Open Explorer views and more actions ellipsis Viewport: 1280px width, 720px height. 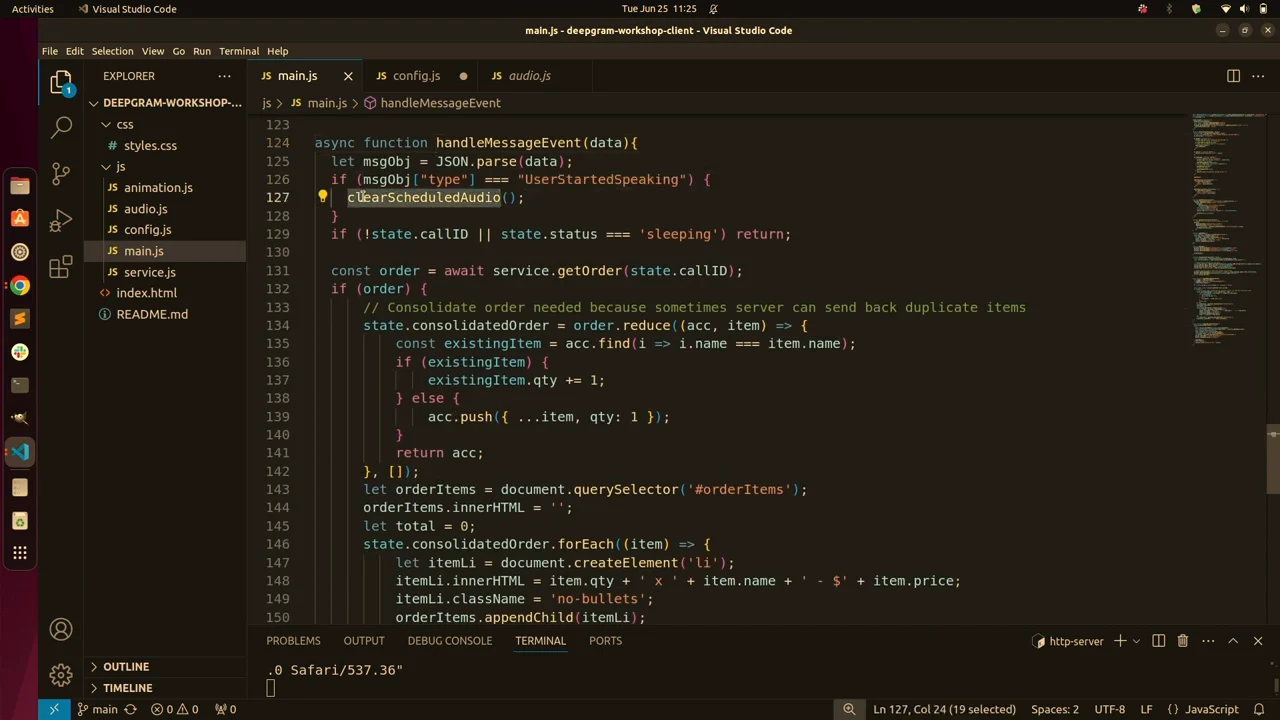224,76
